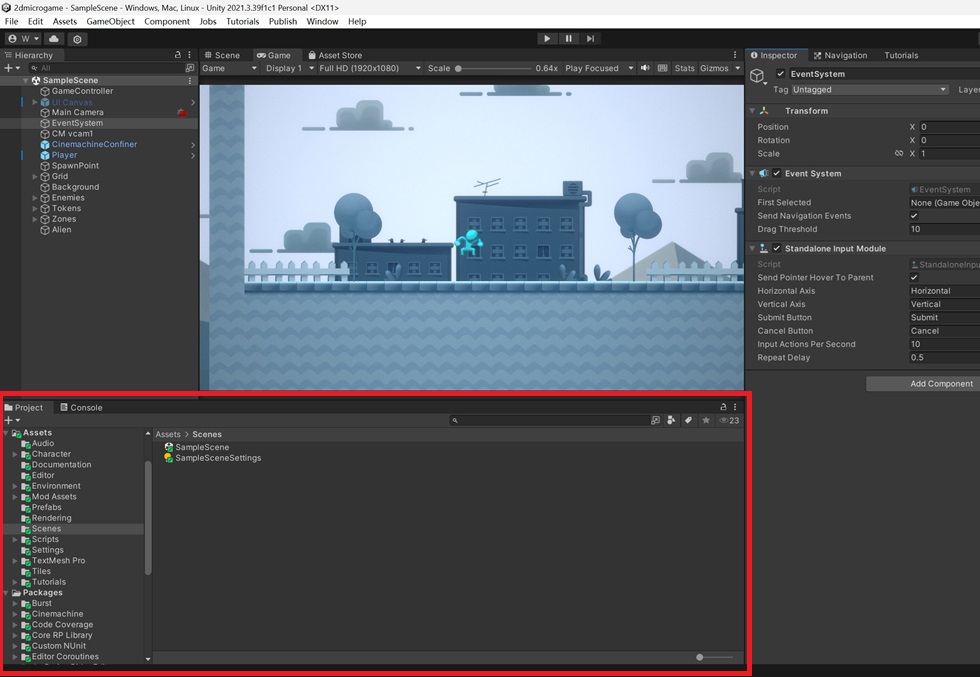Image resolution: width=980 pixels, height=677 pixels.
Task: Open Unity cloud services icon
Action: pos(54,39)
